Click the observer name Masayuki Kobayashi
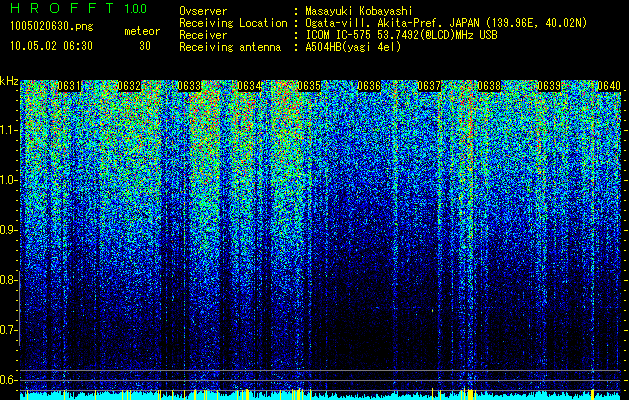The image size is (629, 400). 359,12
